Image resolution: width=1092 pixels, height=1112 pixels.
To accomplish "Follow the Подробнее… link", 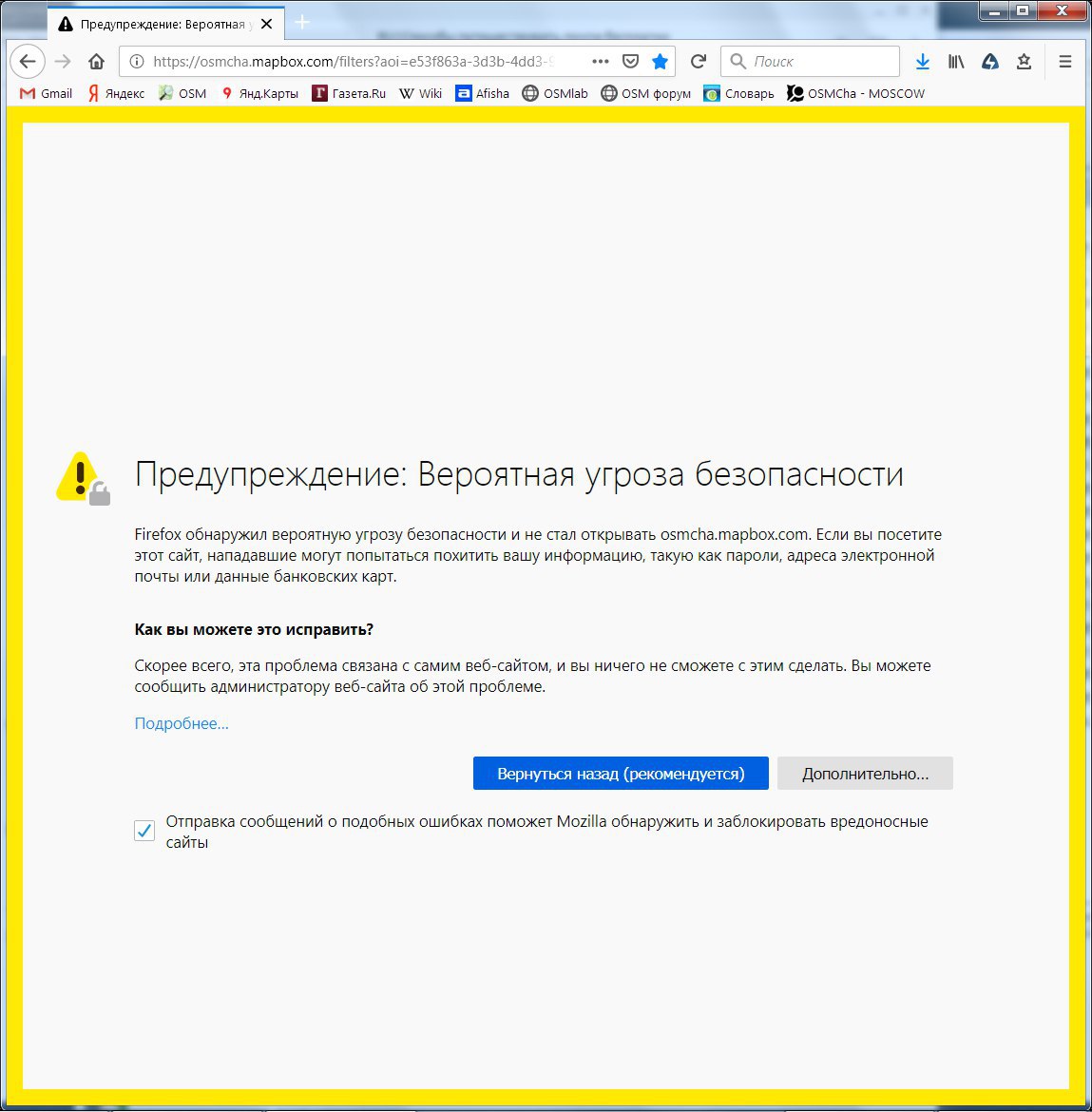I will pyautogui.click(x=182, y=723).
